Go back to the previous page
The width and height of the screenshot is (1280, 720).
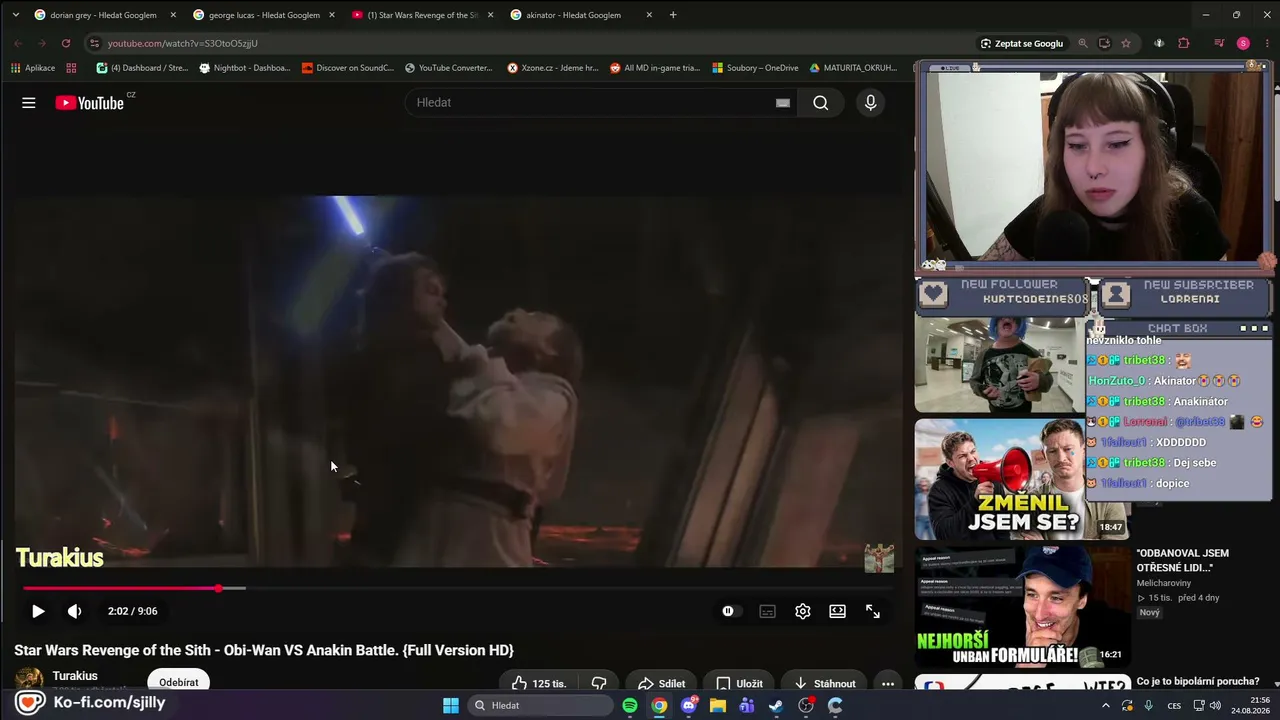click(18, 43)
